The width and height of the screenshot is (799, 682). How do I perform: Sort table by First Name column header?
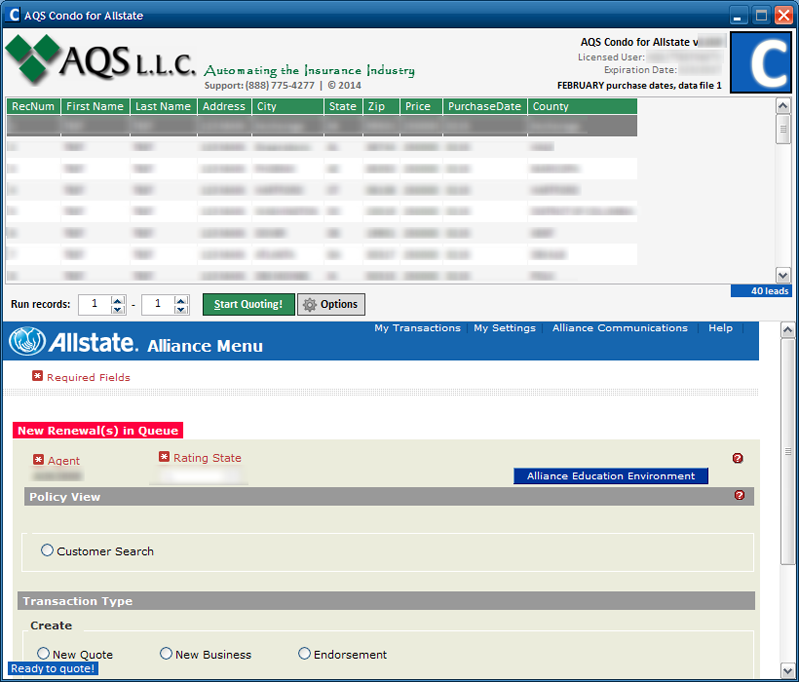[95, 106]
